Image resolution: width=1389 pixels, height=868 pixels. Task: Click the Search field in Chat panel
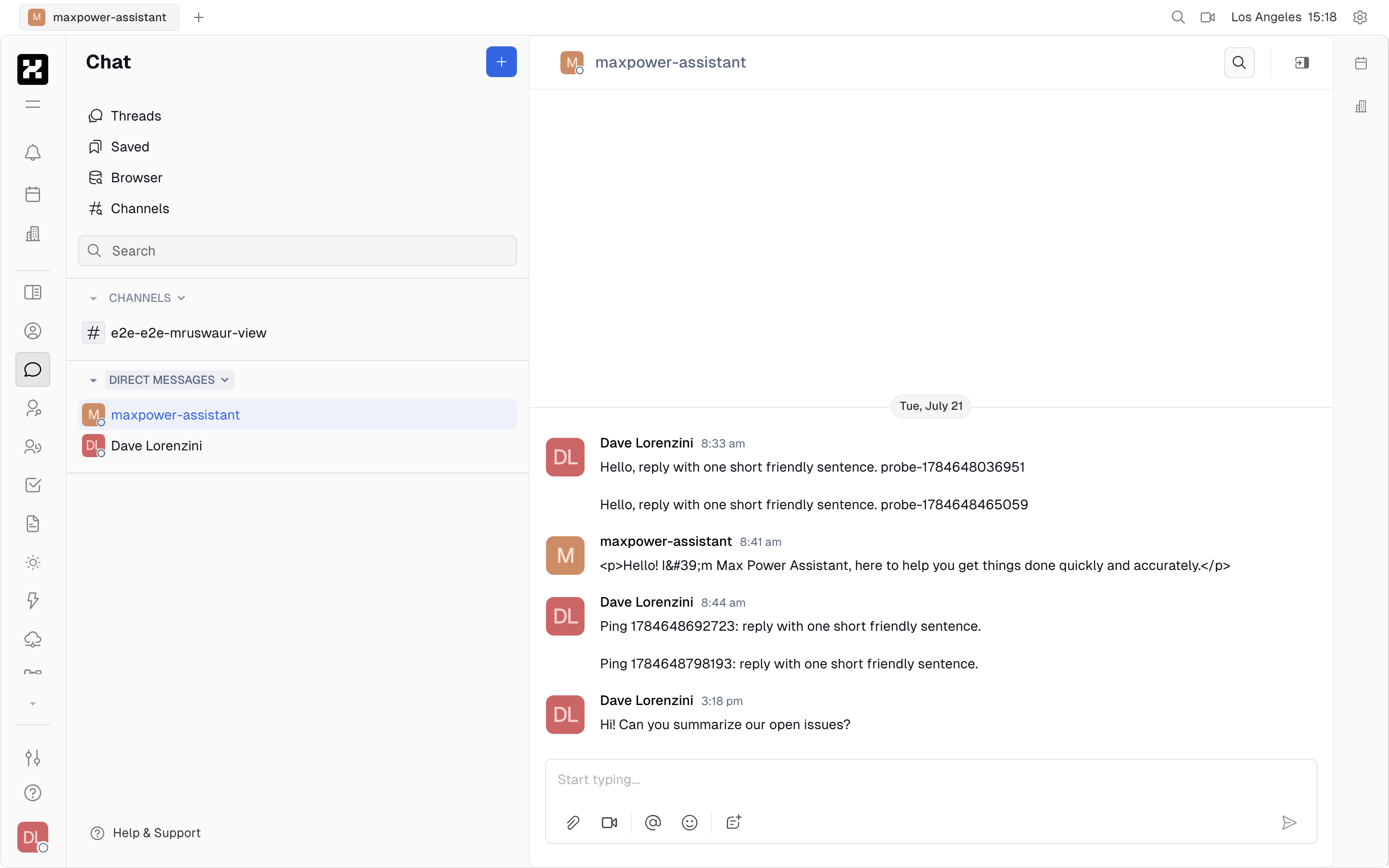click(297, 251)
